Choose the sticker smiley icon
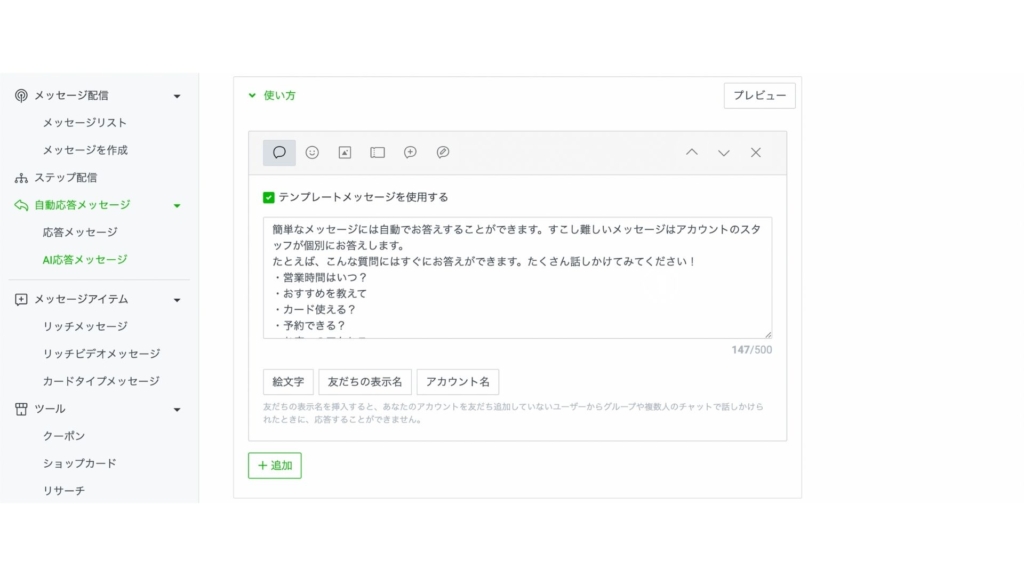Image resolution: width=1024 pixels, height=576 pixels. coord(312,153)
